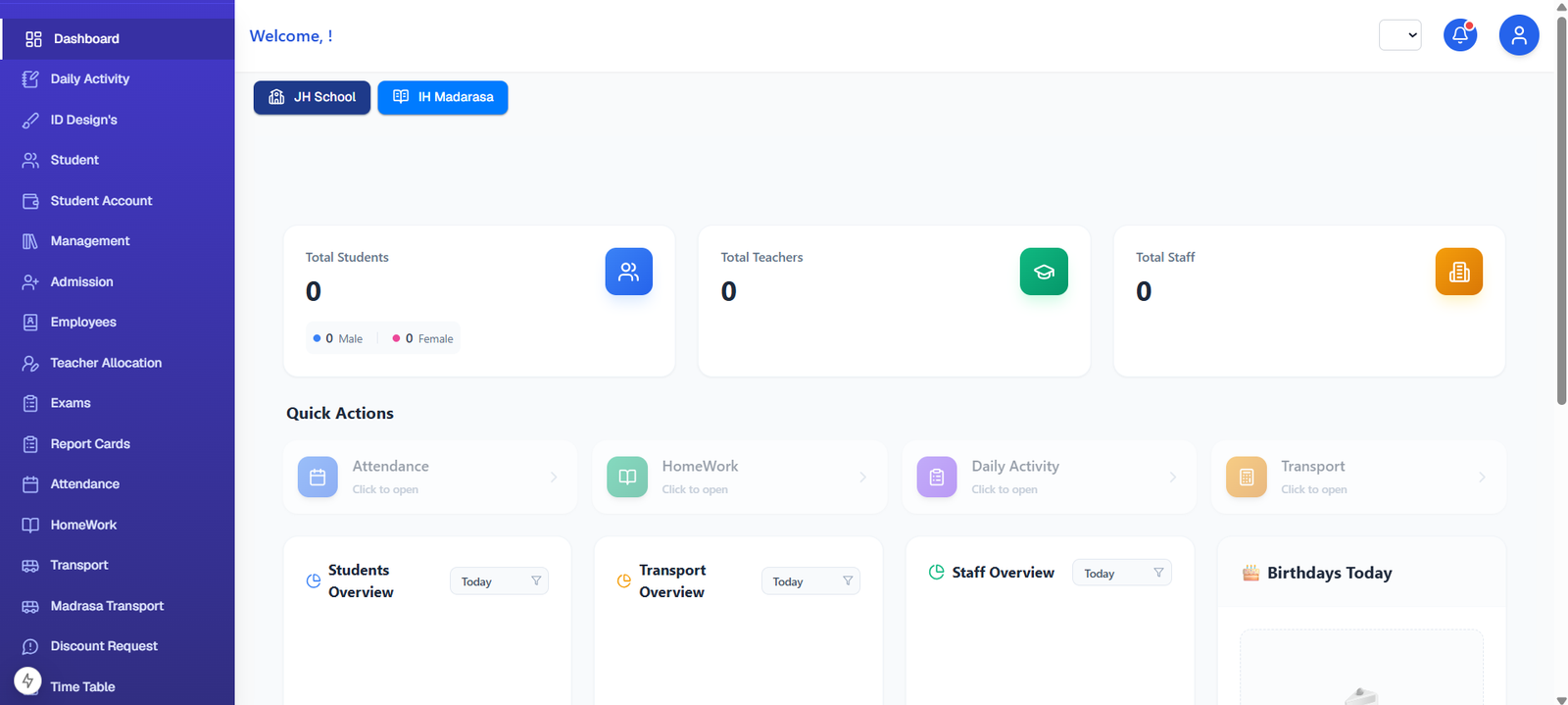
Task: Open the user profile avatar icon
Action: pos(1519,35)
